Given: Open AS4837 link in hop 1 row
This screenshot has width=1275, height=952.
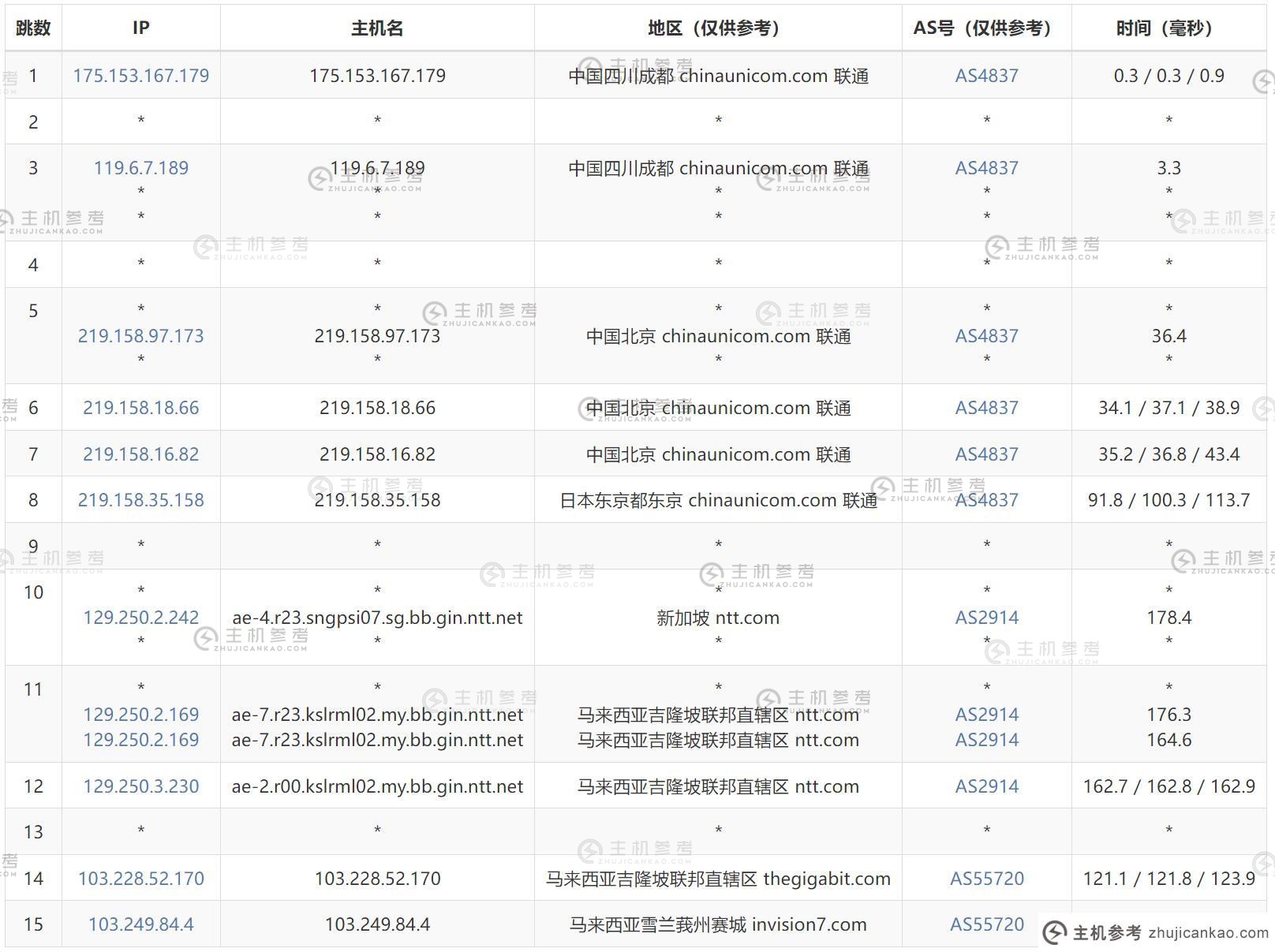Looking at the screenshot, I should [x=987, y=76].
